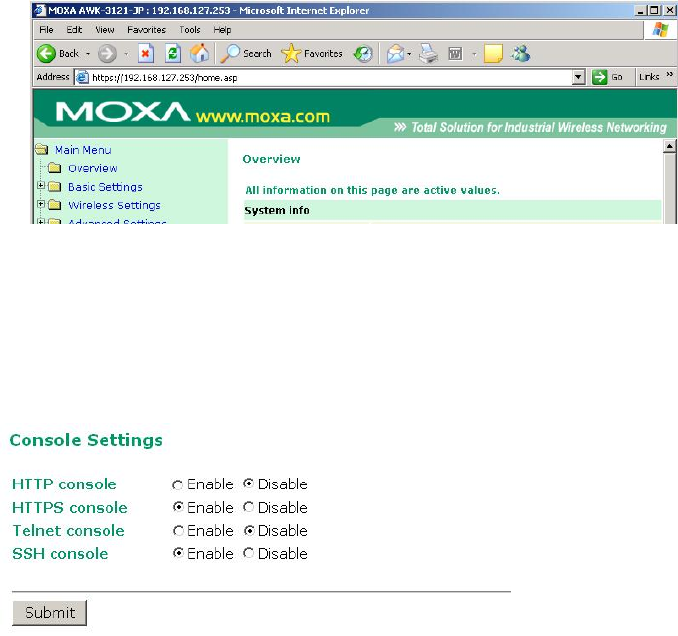Click the Main Menu folder icon
Viewport: 678px width, 636px height.
(x=42, y=150)
